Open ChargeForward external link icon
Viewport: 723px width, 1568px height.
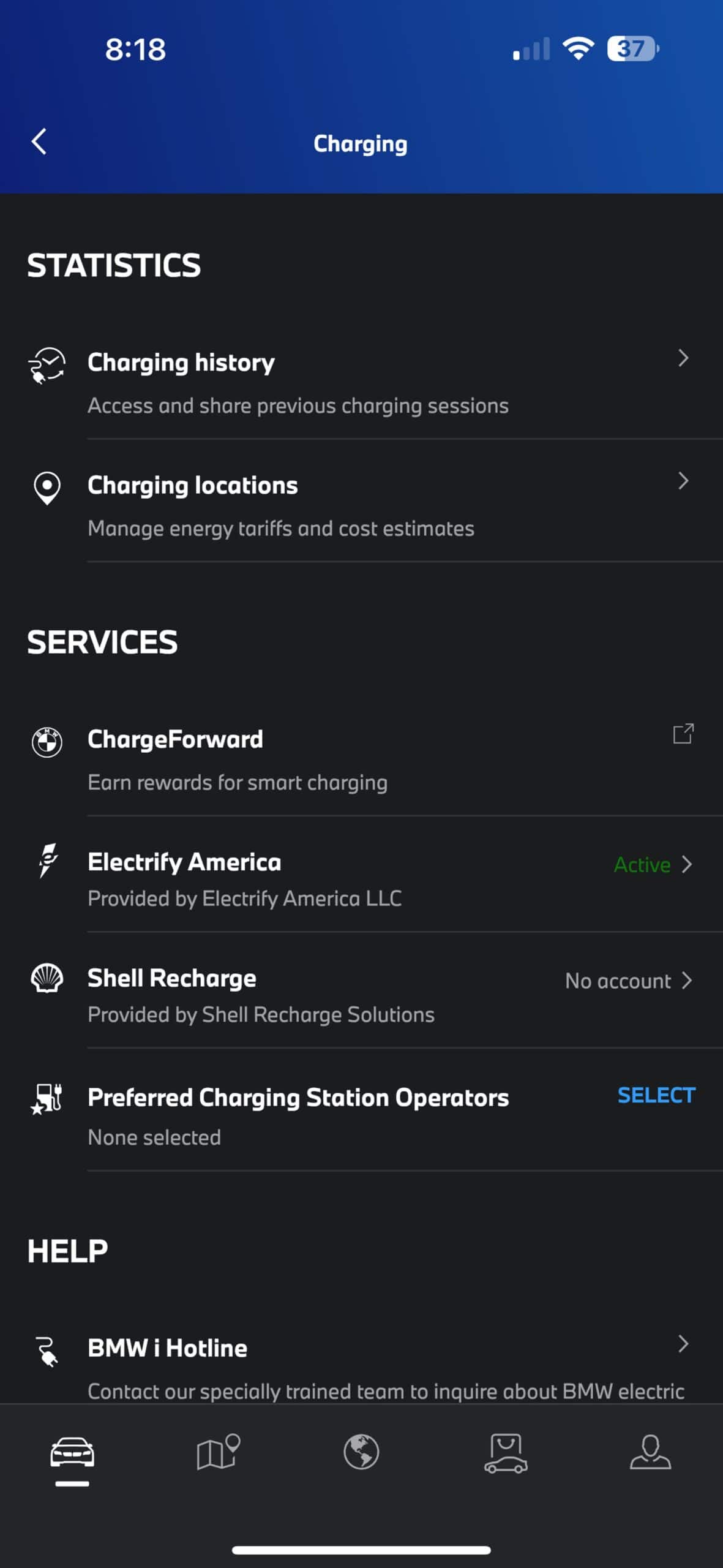pos(683,734)
